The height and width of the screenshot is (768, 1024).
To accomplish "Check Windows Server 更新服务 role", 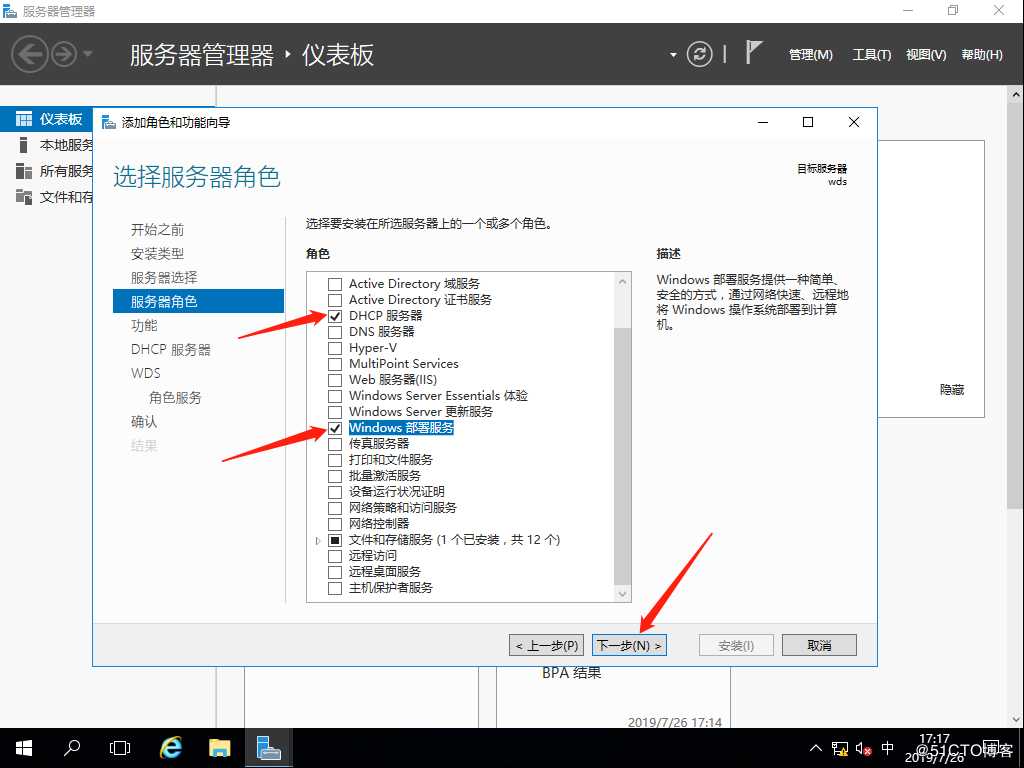I will click(x=335, y=412).
